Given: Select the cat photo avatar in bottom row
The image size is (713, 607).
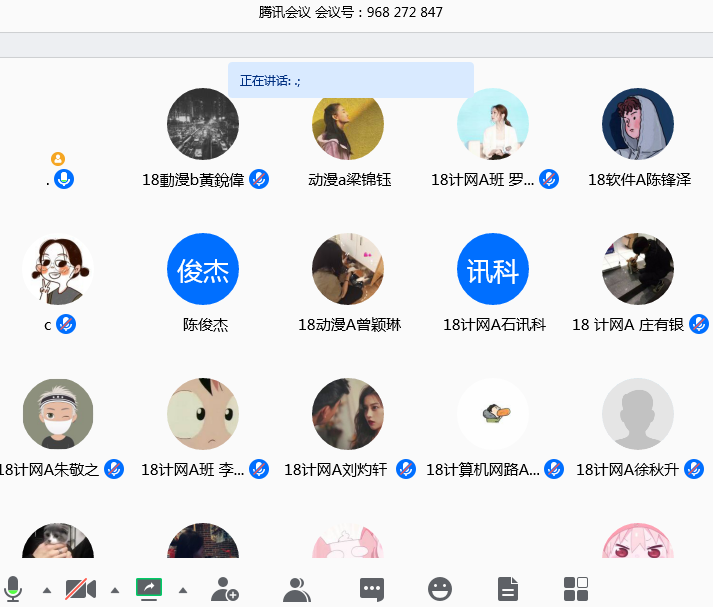Looking at the screenshot, I should click(x=58, y=541).
